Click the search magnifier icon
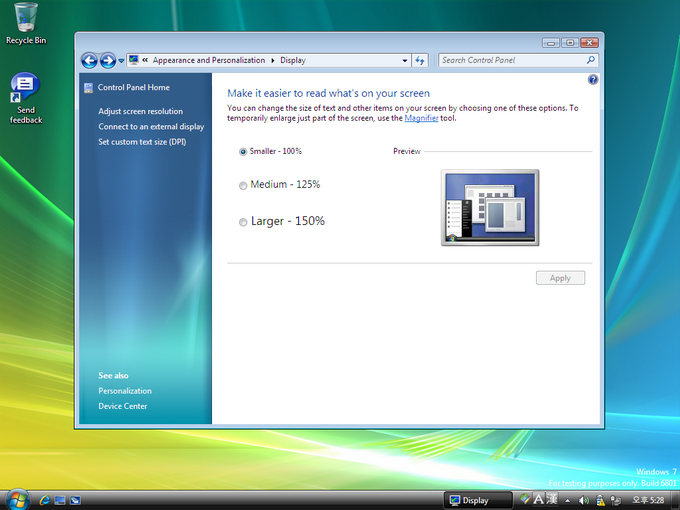Image resolution: width=680 pixels, height=510 pixels. [x=591, y=60]
